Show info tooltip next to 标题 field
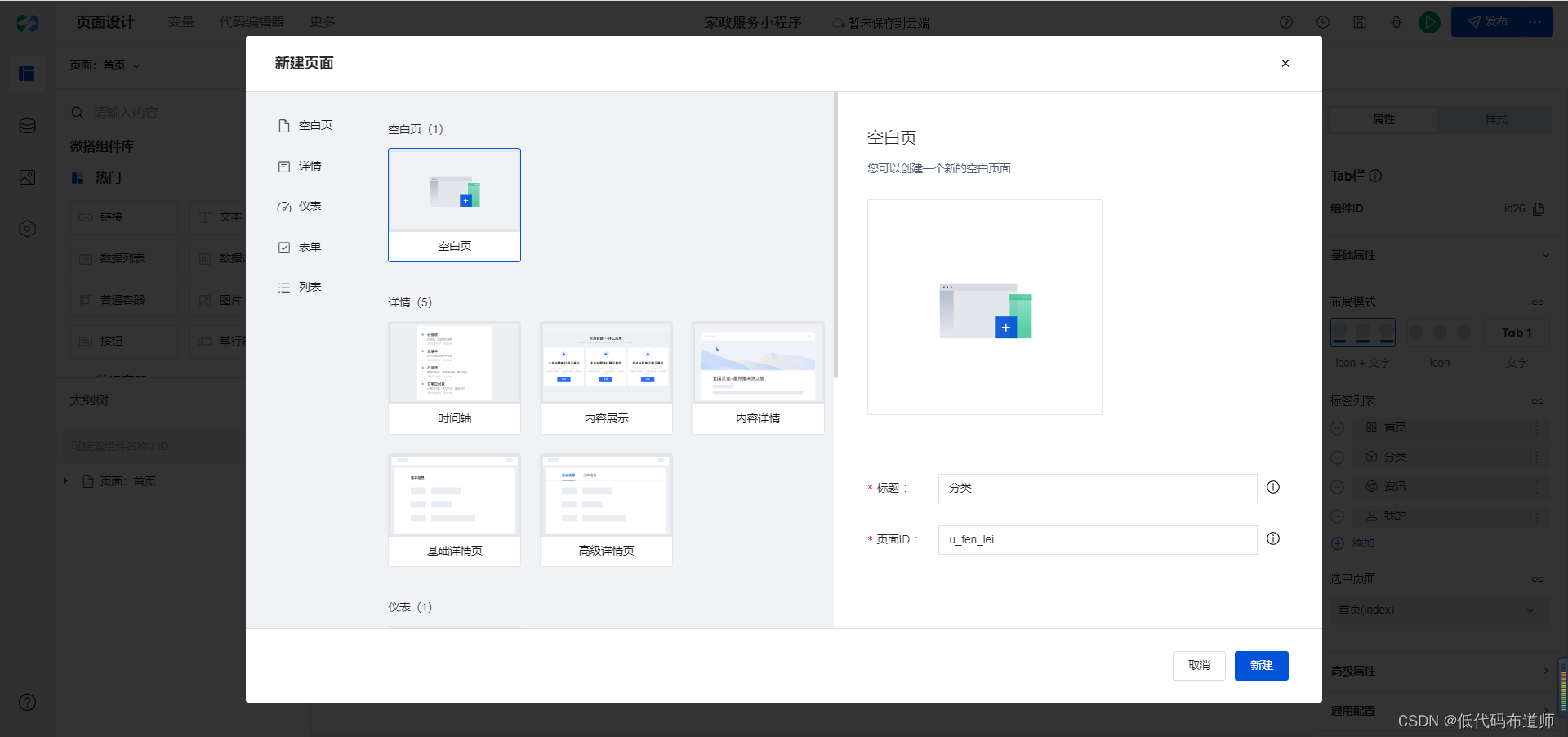 pyautogui.click(x=1273, y=488)
